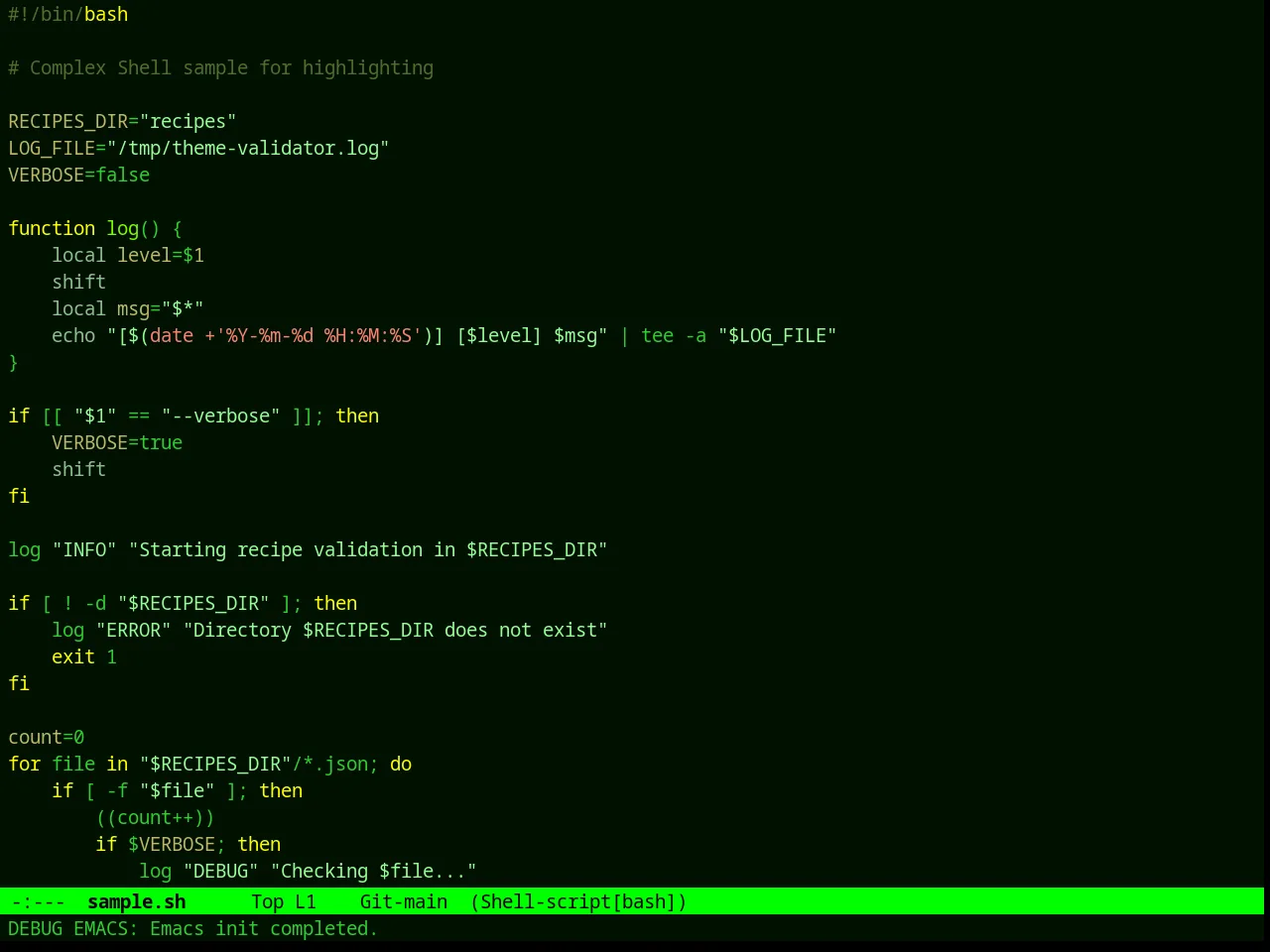Click the "--verbose" string in the if condition
Screen dimensions: 1270x952
pyautogui.click(x=221, y=416)
